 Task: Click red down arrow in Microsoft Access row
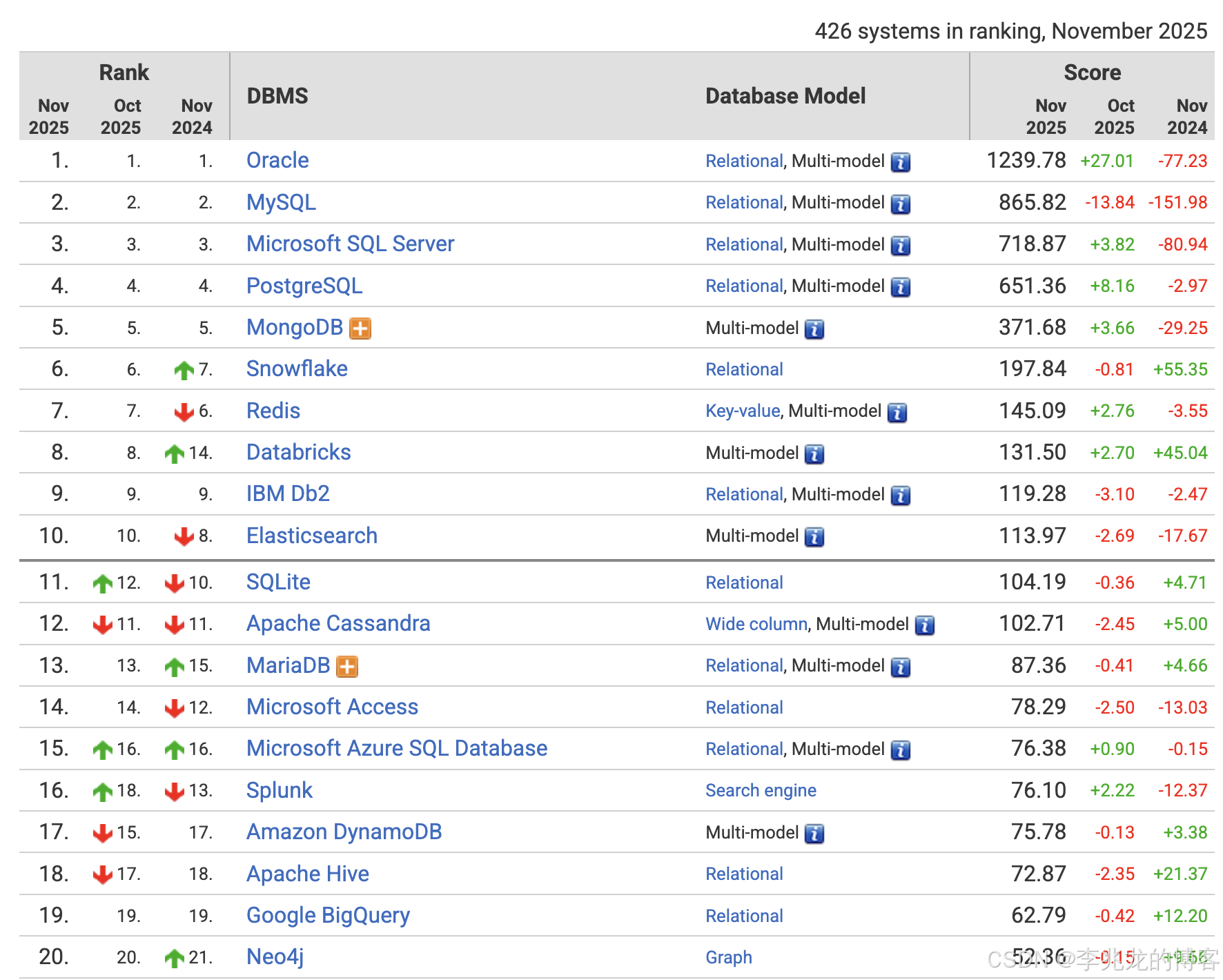[175, 708]
